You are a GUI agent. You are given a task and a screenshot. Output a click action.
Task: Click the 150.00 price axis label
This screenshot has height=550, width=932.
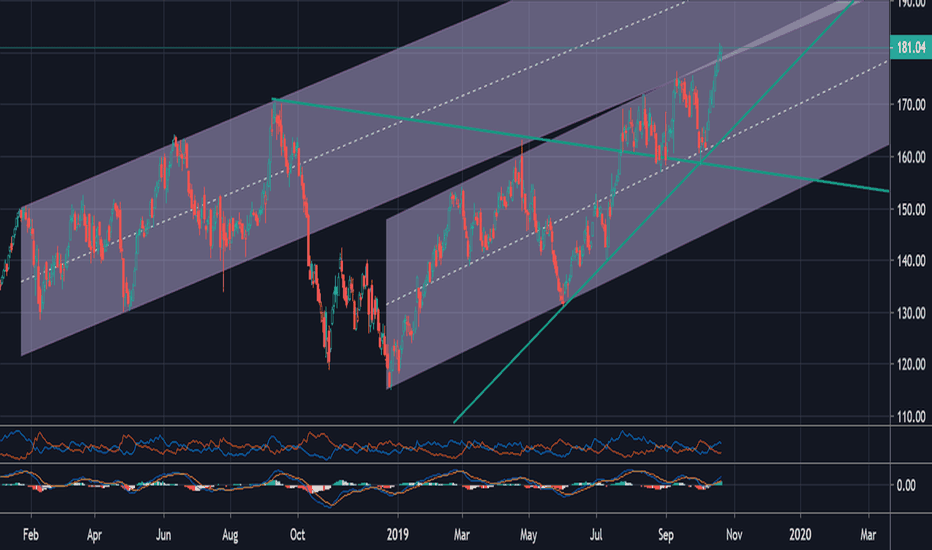coord(911,209)
